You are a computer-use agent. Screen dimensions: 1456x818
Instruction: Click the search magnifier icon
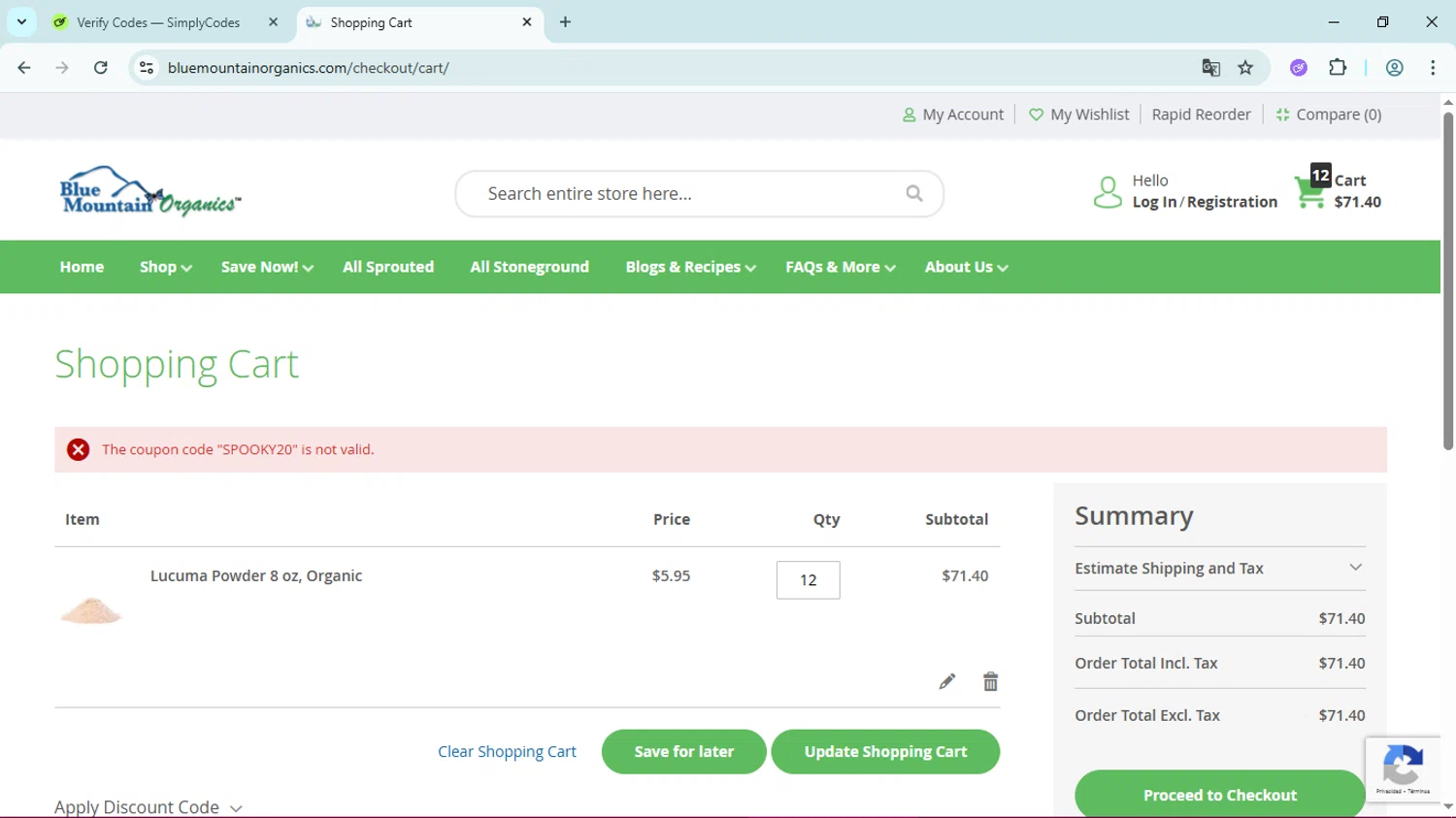point(914,193)
